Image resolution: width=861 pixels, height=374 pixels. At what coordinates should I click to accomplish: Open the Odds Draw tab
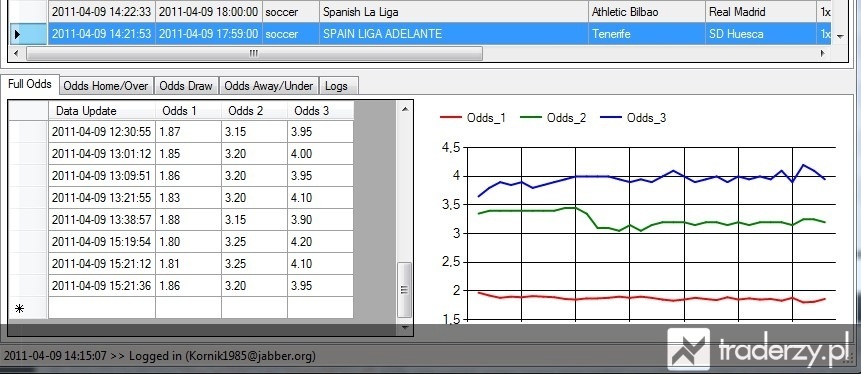[186, 86]
